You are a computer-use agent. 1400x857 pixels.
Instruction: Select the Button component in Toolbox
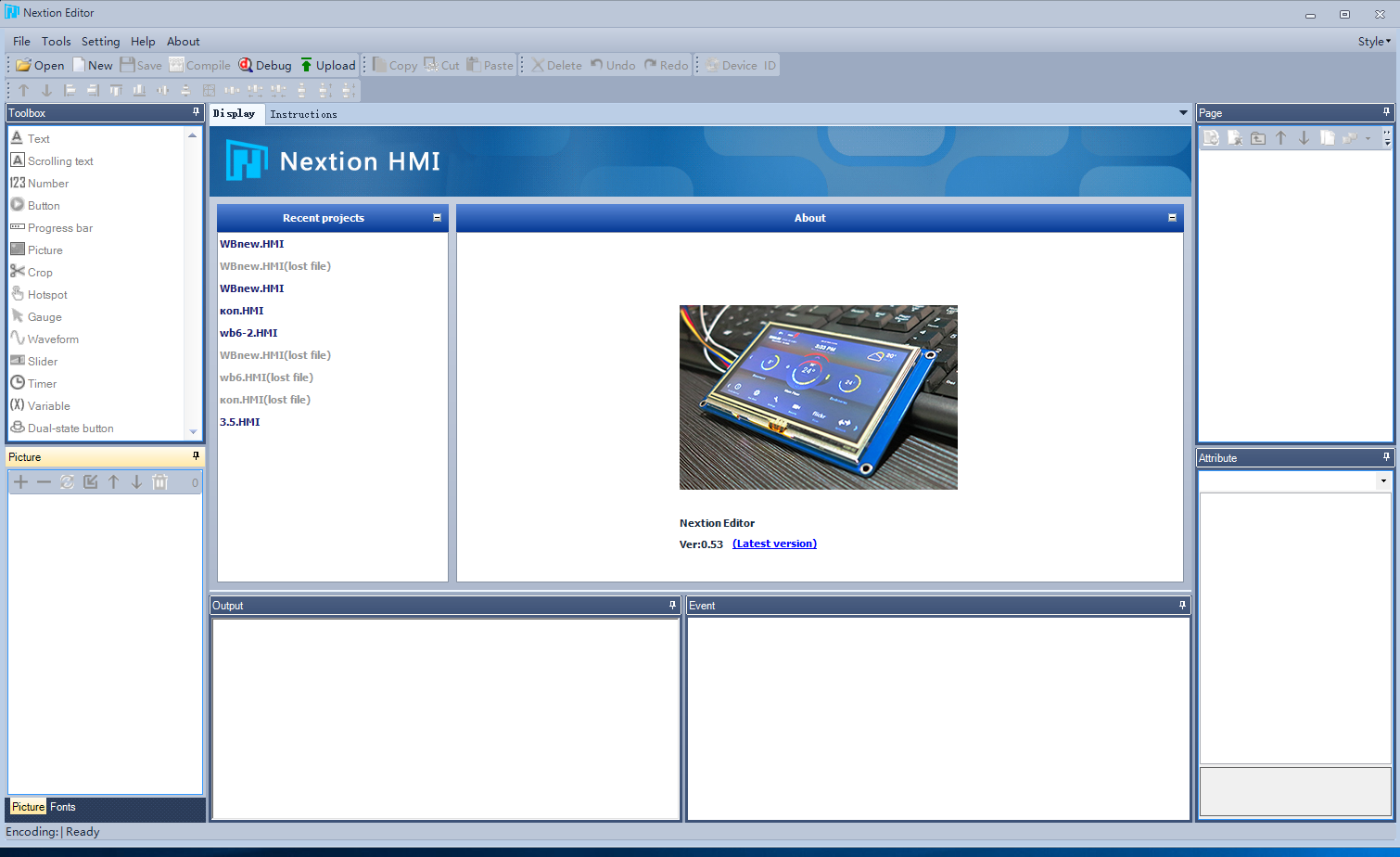click(x=35, y=205)
